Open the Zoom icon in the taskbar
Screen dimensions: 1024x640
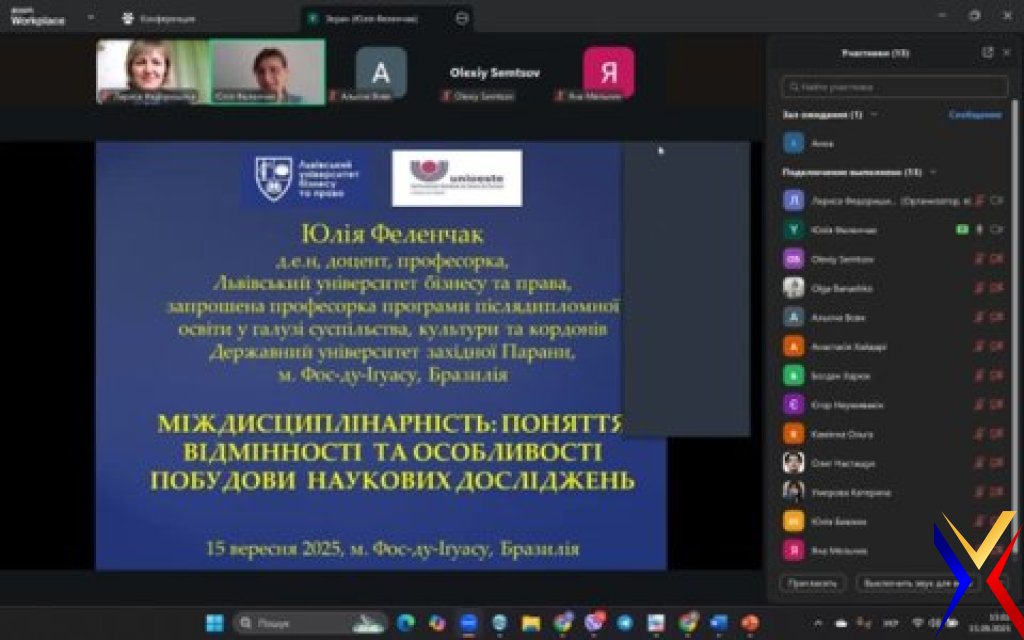468,623
